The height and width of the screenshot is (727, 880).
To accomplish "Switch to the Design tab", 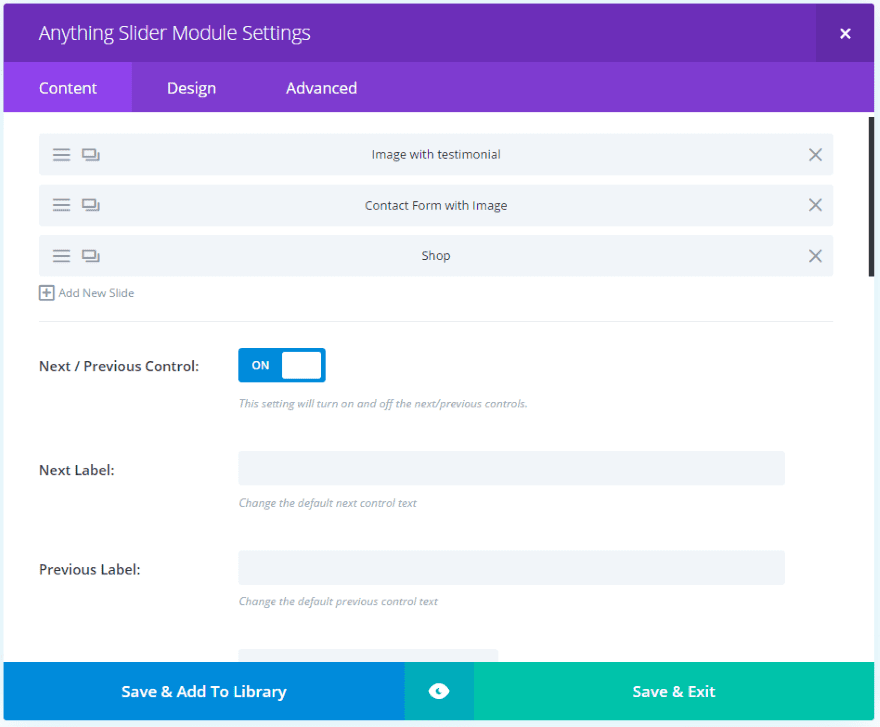I will click(191, 88).
